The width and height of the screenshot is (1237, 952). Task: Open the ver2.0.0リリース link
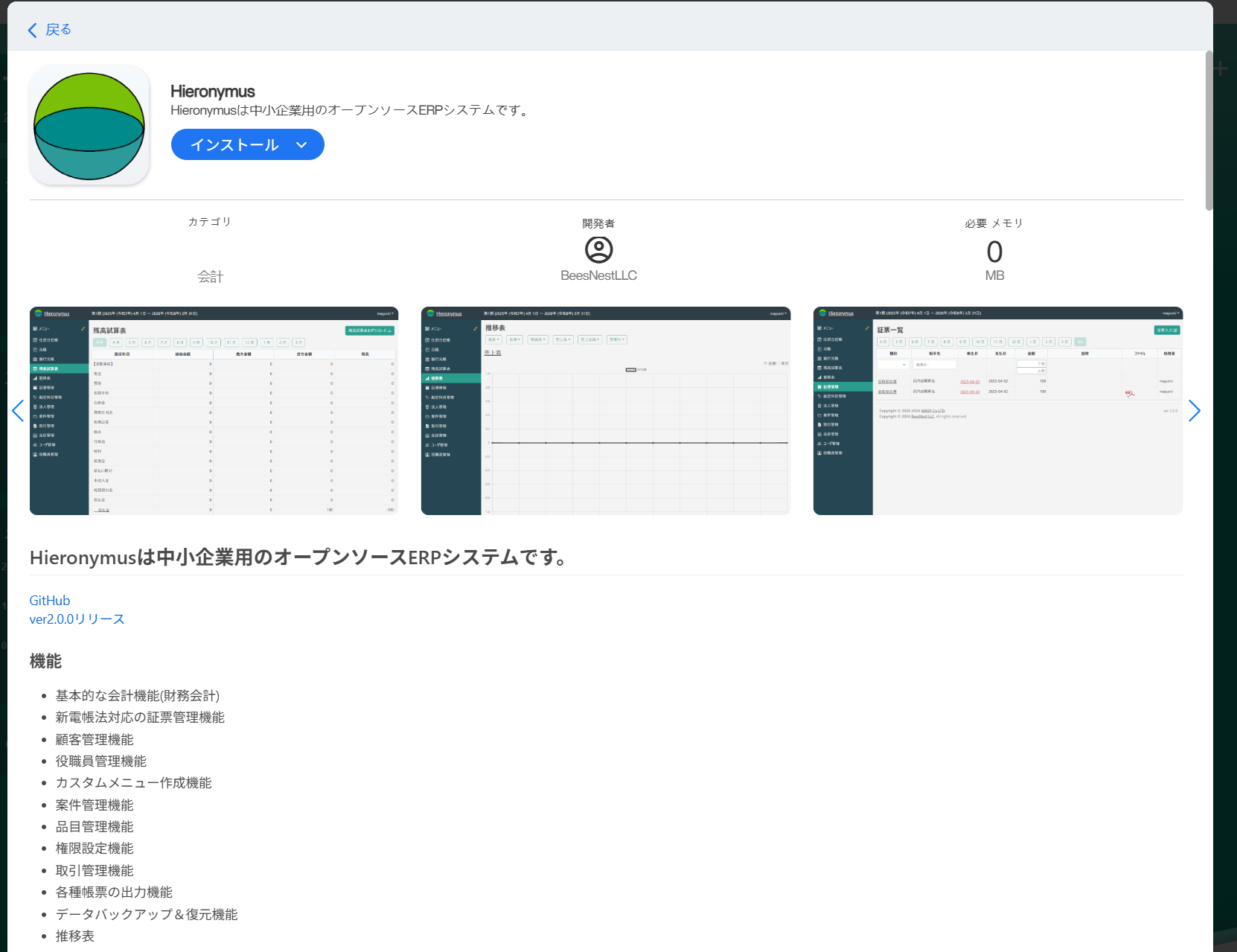(x=77, y=619)
